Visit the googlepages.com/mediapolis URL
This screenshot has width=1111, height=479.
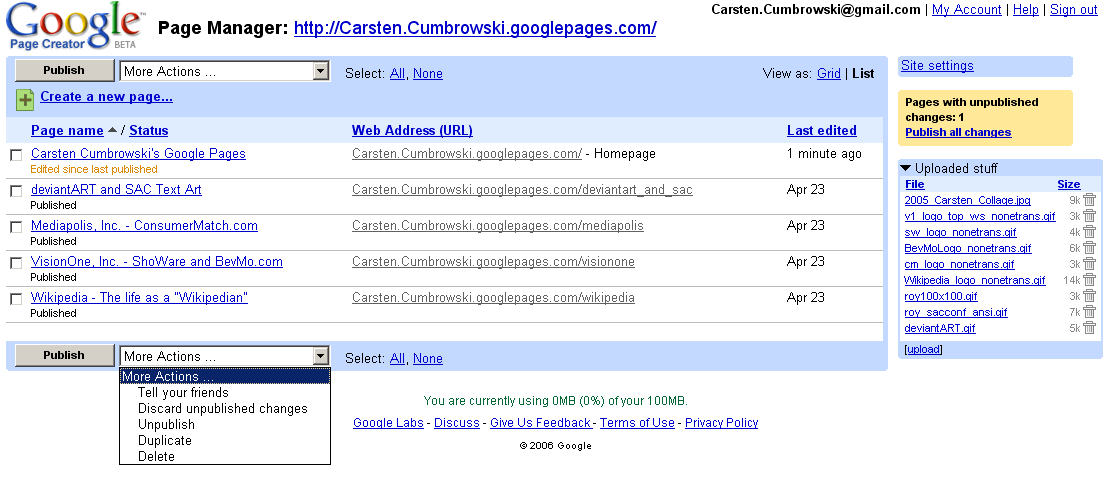point(498,226)
